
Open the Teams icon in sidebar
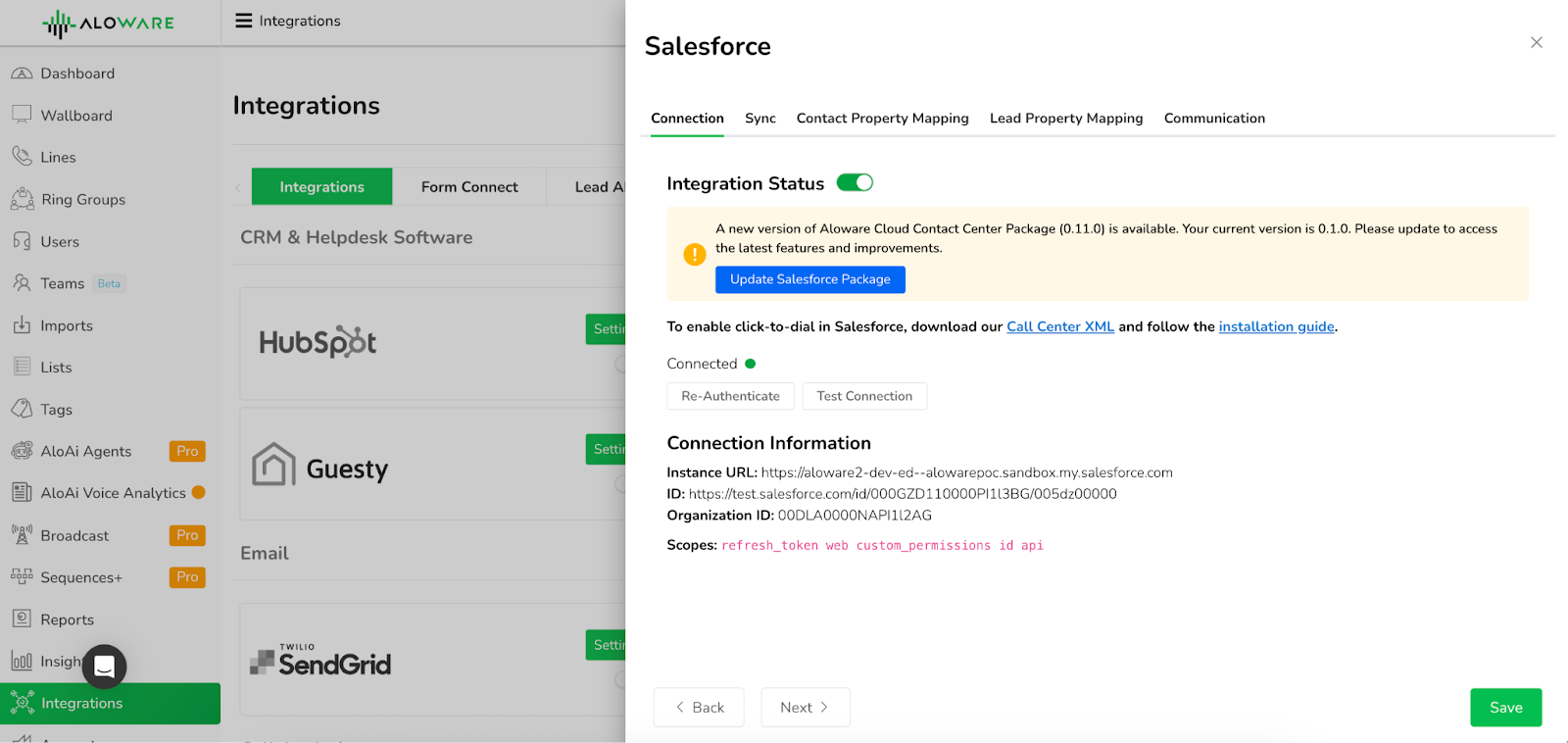click(x=22, y=283)
